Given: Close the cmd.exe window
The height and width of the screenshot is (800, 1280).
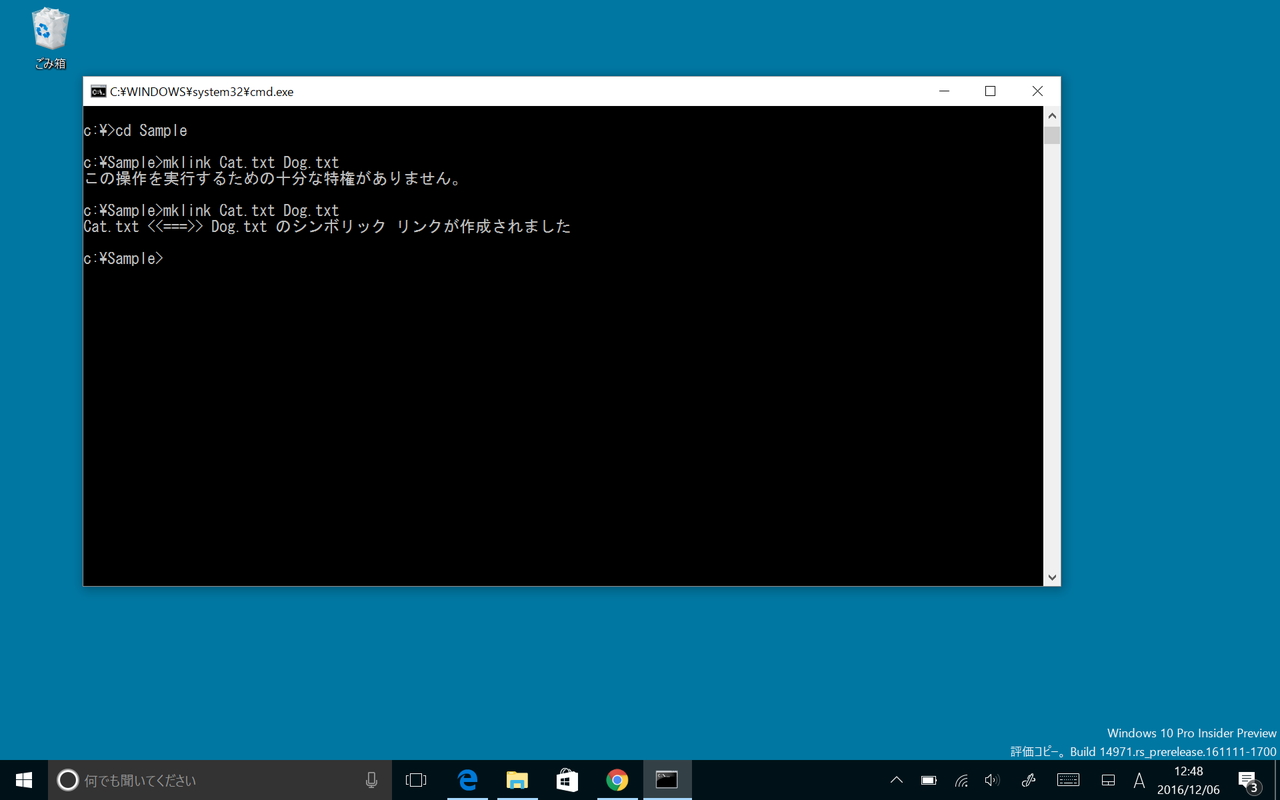Looking at the screenshot, I should point(1037,91).
